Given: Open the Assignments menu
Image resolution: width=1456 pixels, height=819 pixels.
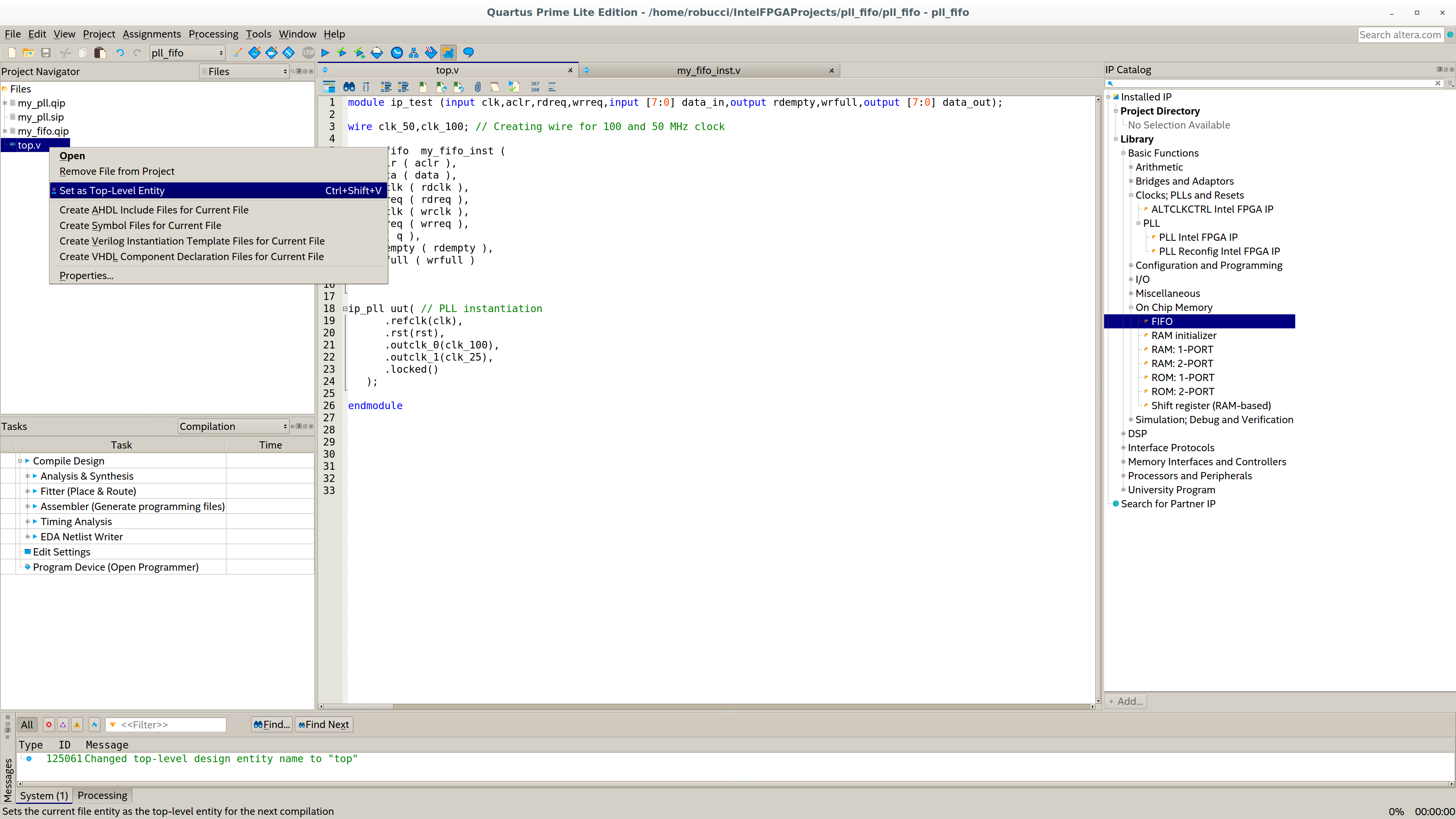Looking at the screenshot, I should pyautogui.click(x=152, y=34).
